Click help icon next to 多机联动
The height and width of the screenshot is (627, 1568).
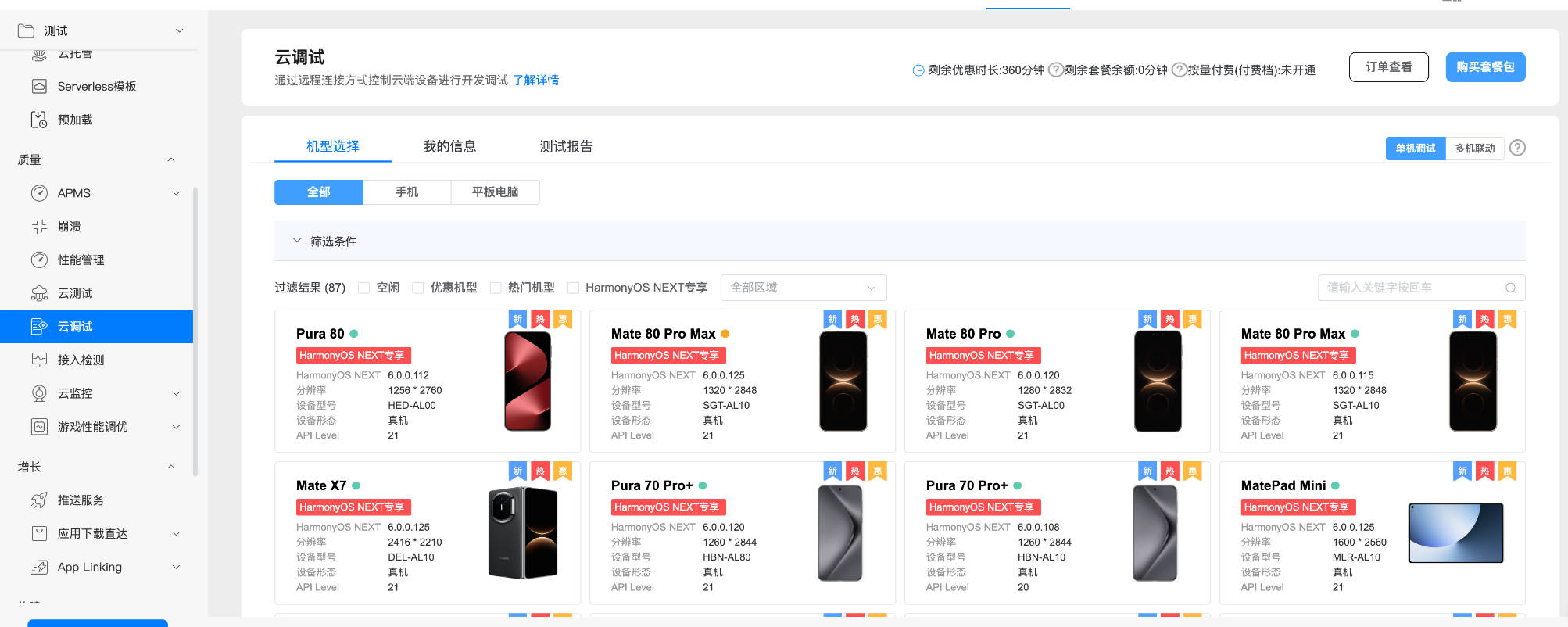tap(1517, 148)
